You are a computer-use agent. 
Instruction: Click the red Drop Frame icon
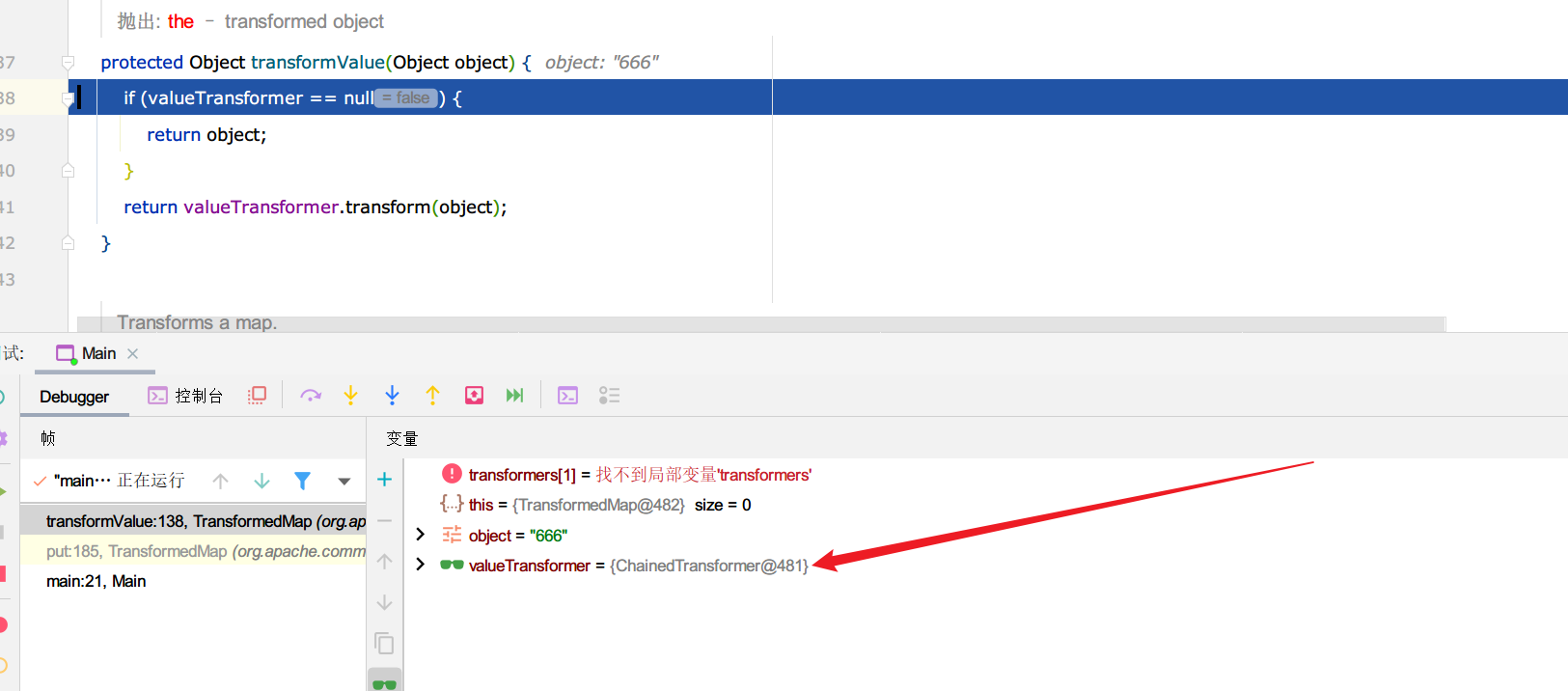474,396
